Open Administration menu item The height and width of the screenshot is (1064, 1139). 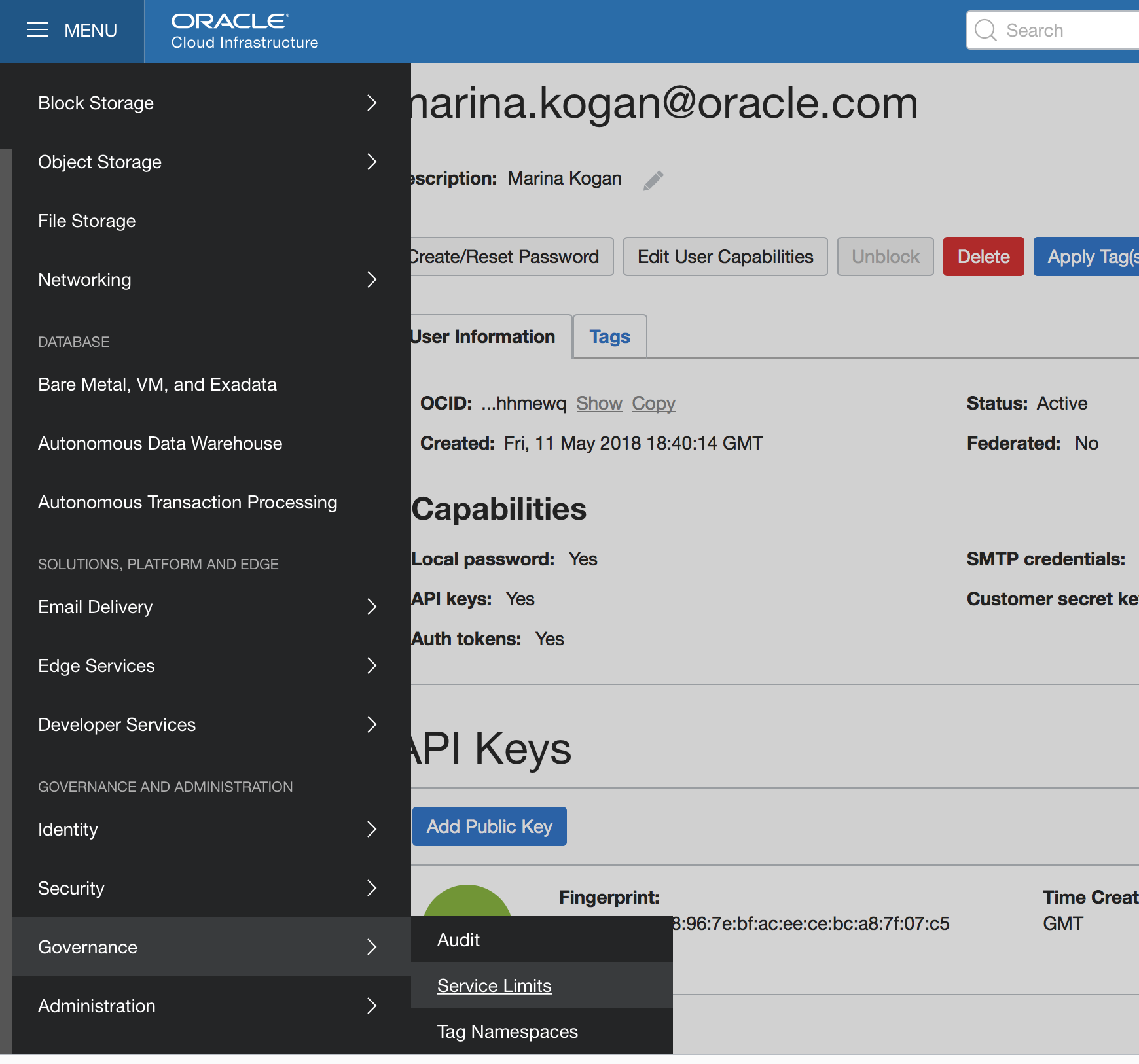pos(211,1006)
